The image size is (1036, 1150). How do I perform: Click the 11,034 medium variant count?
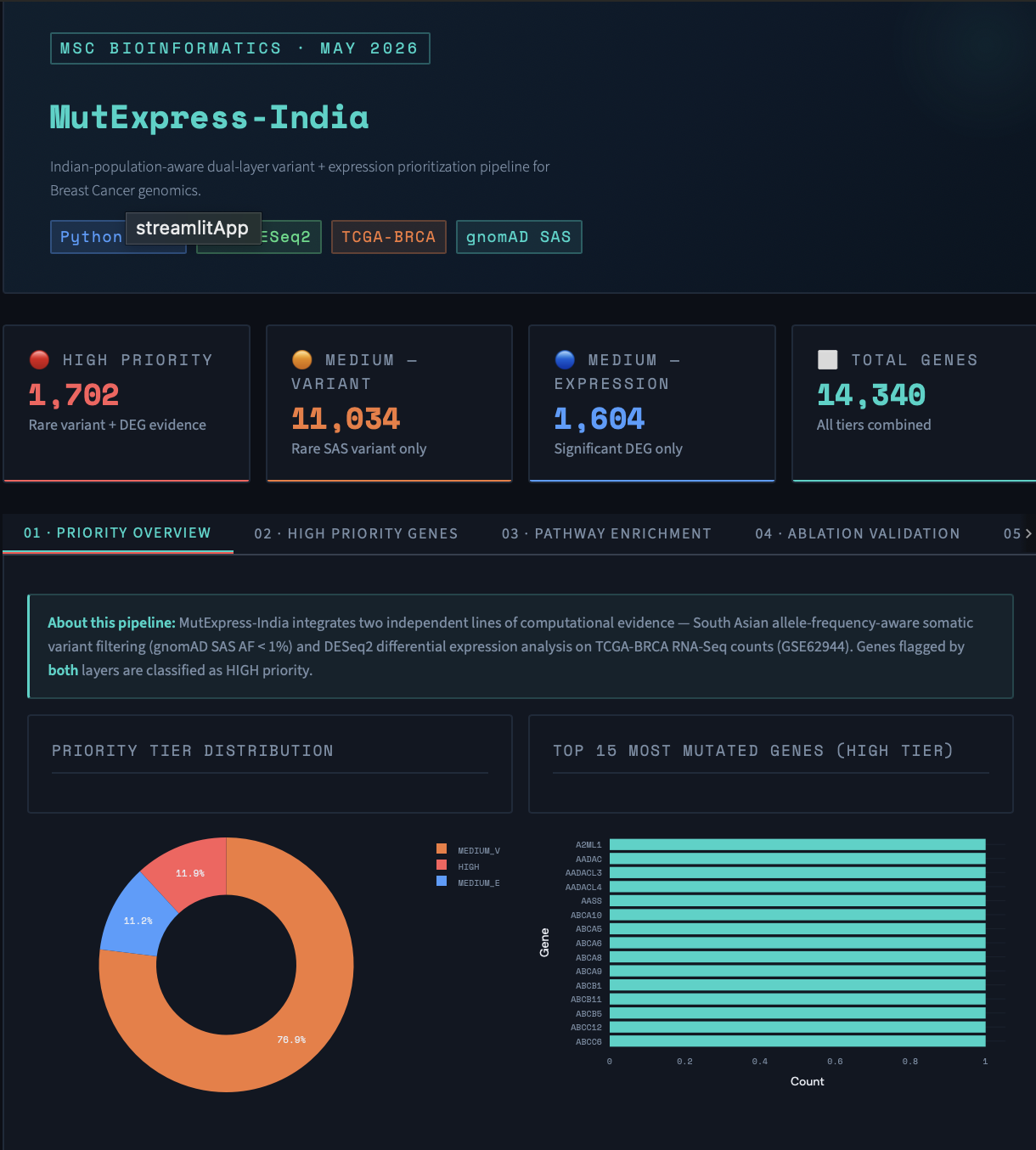coord(346,419)
